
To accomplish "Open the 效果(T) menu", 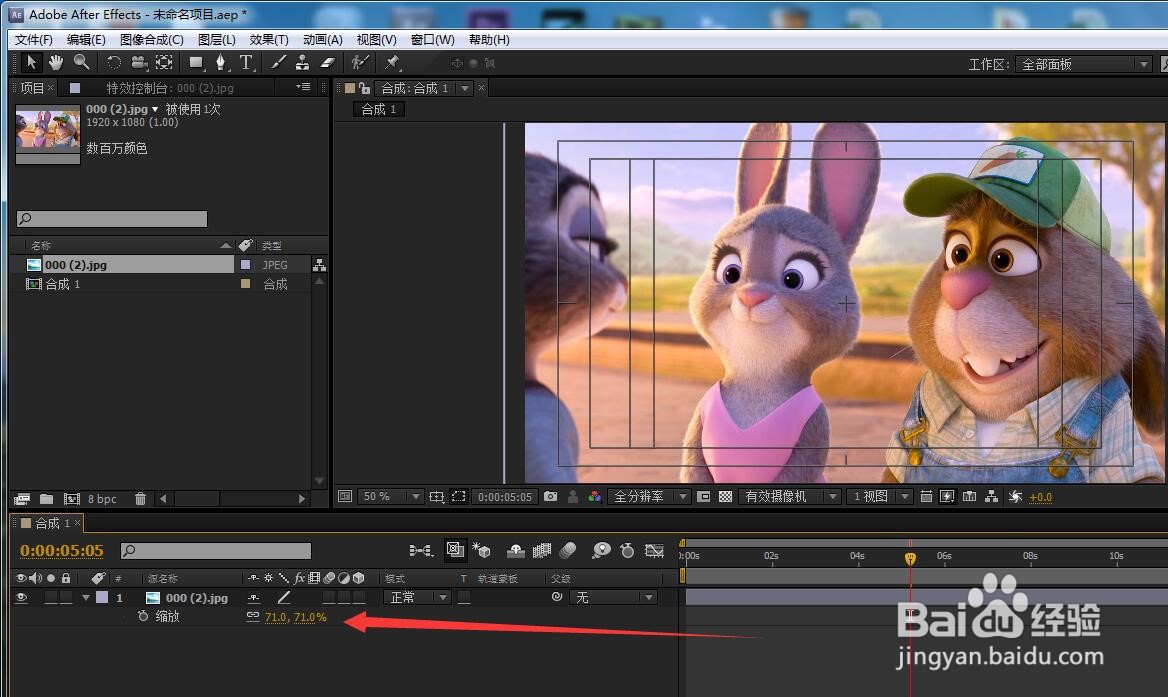I will [x=269, y=39].
